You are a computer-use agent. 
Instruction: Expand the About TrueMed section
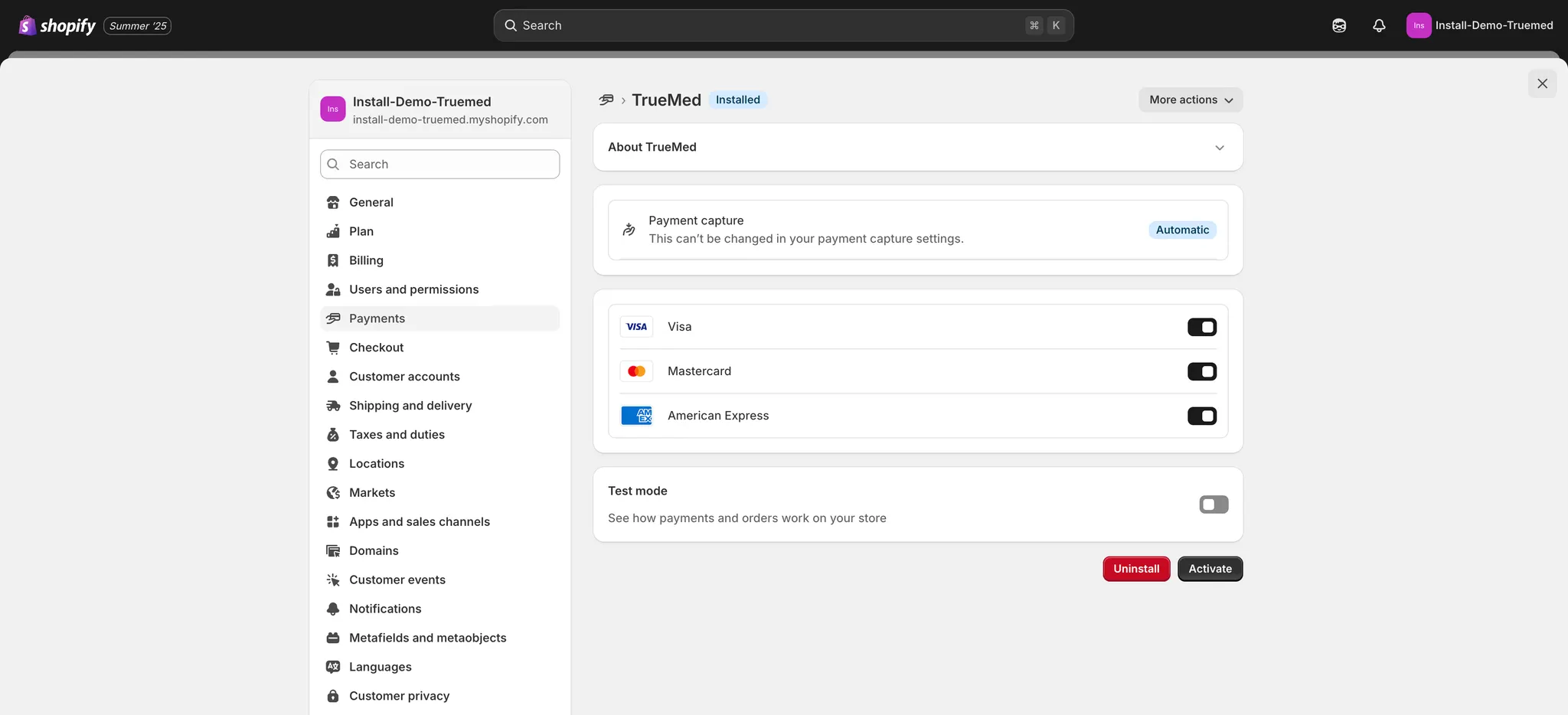pyautogui.click(x=1219, y=147)
